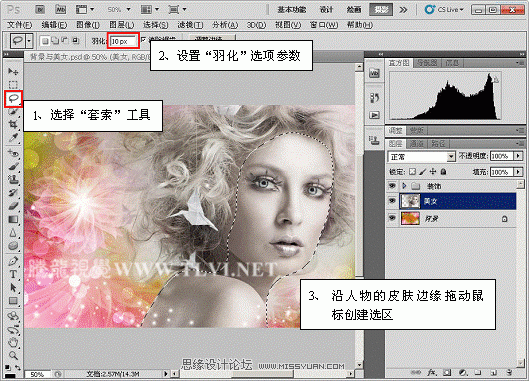Add a layer mask from Layers panel
Image resolution: width=529 pixels, height=381 pixels.
[x=447, y=373]
